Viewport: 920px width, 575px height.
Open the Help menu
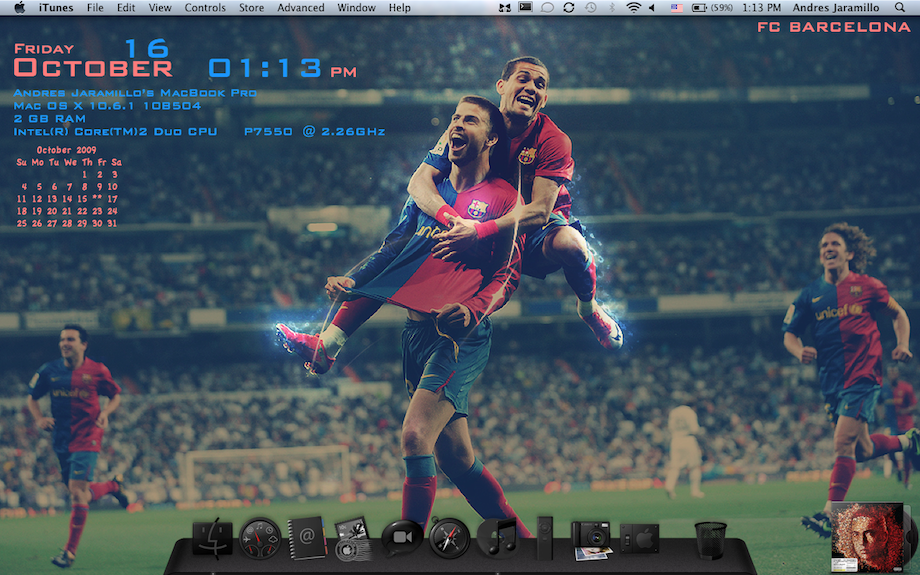pyautogui.click(x=400, y=8)
